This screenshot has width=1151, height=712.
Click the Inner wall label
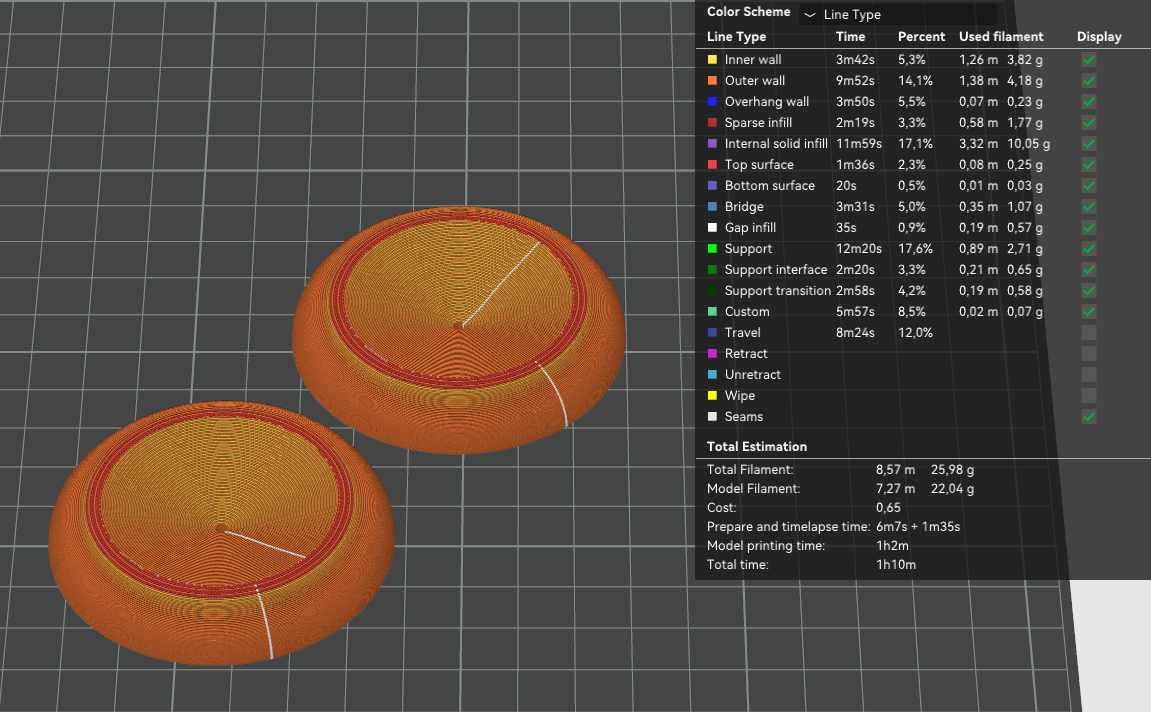pos(752,59)
